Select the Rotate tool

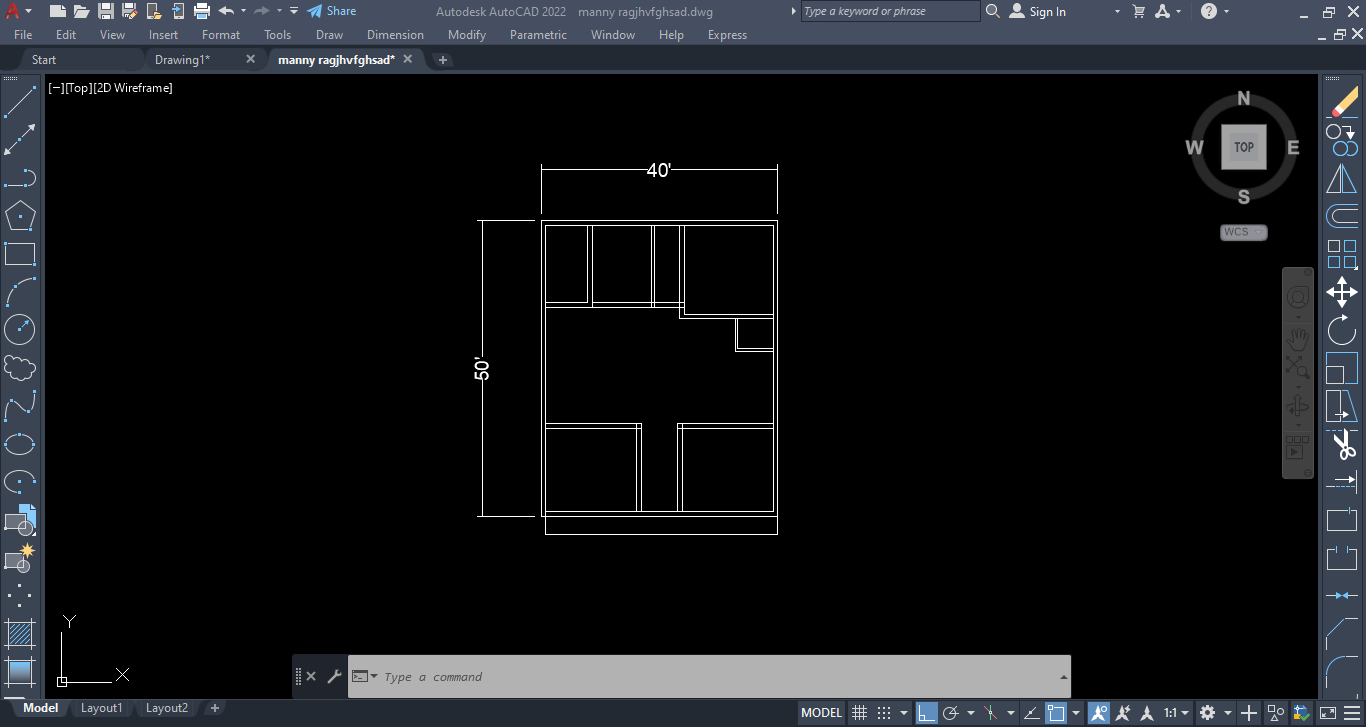tap(1342, 329)
